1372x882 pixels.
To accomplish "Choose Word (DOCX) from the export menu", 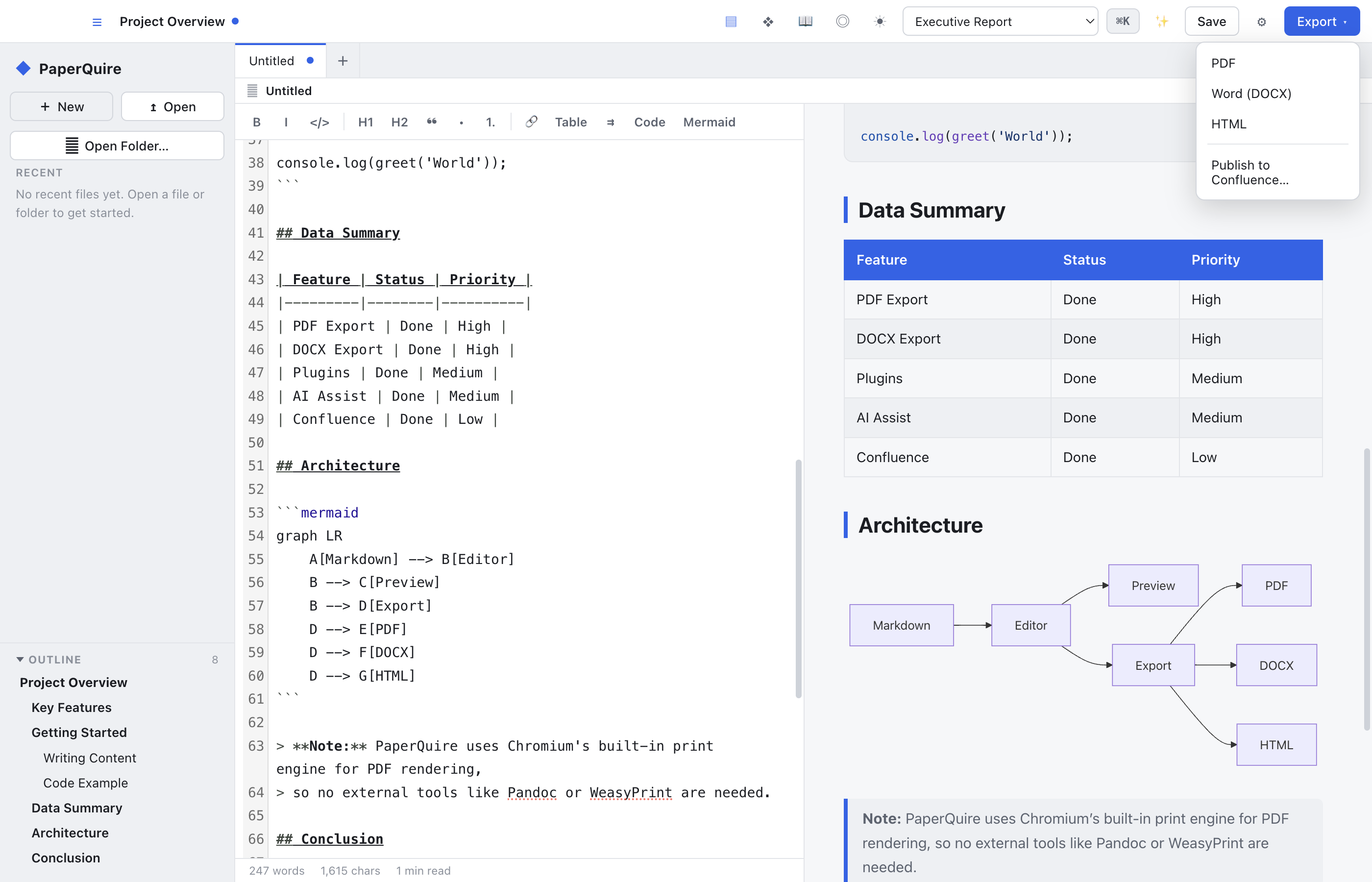I will click(x=1277, y=94).
